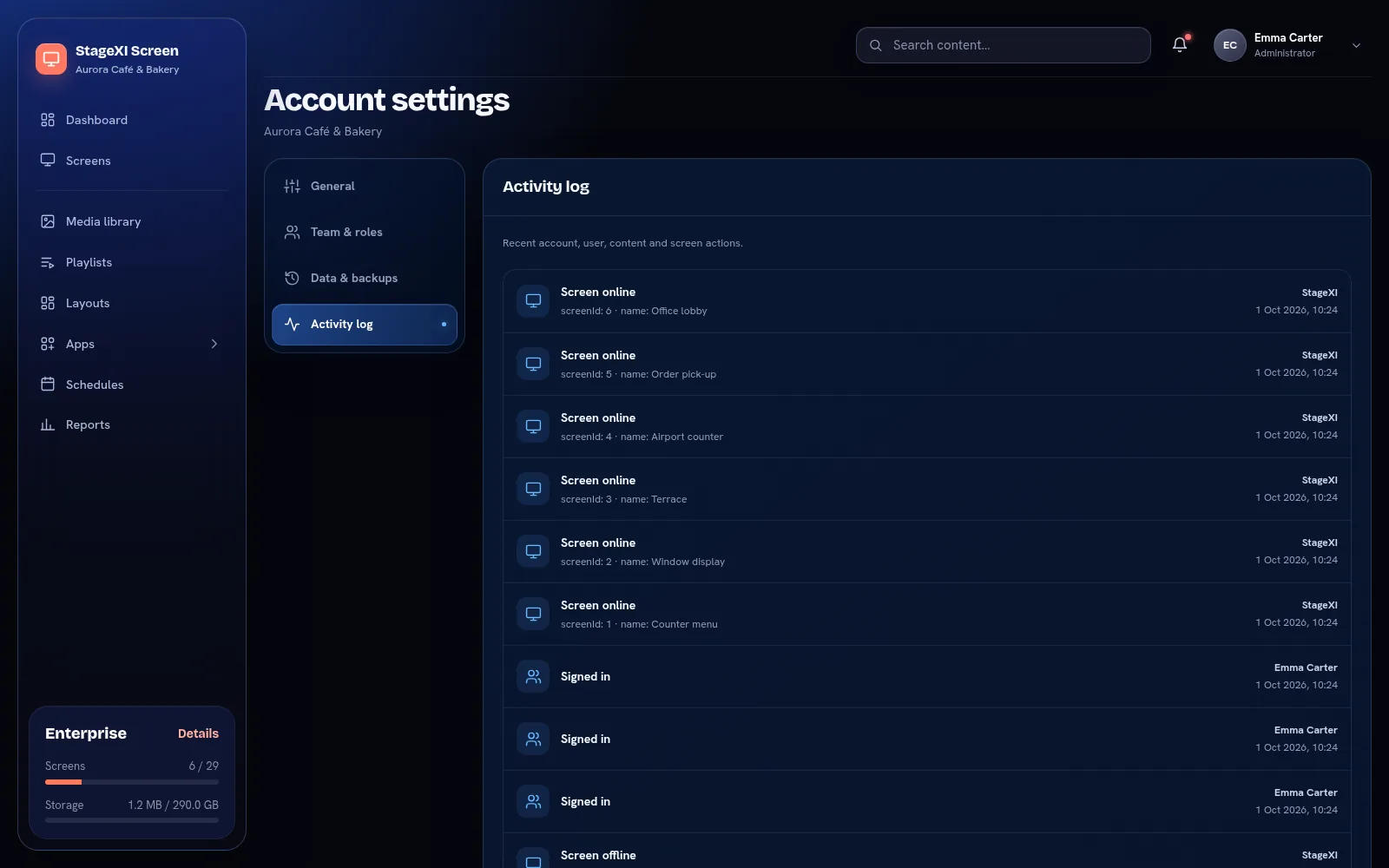Click the 'Aurora Café & Bakery' page subtitle
Screen dimensions: 1389x868
(x=323, y=131)
